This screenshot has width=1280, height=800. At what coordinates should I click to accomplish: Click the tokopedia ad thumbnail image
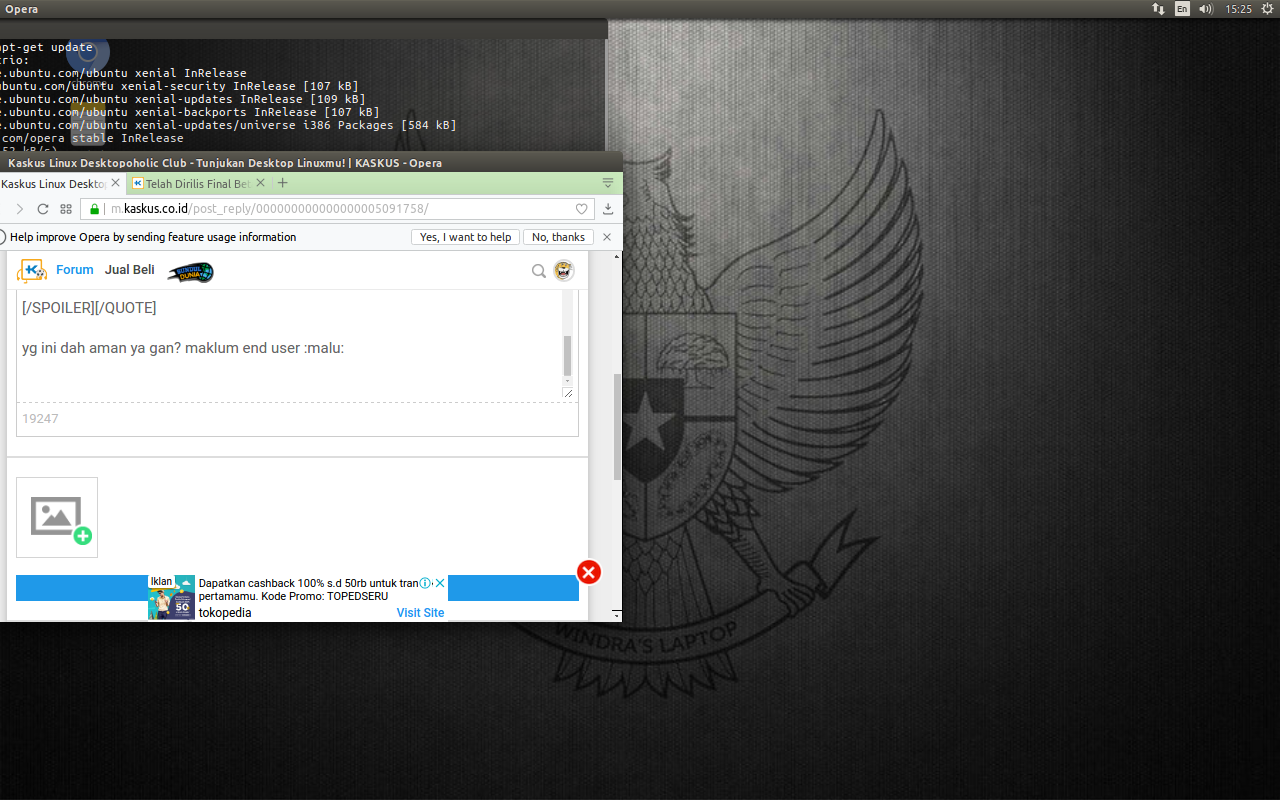[x=171, y=597]
